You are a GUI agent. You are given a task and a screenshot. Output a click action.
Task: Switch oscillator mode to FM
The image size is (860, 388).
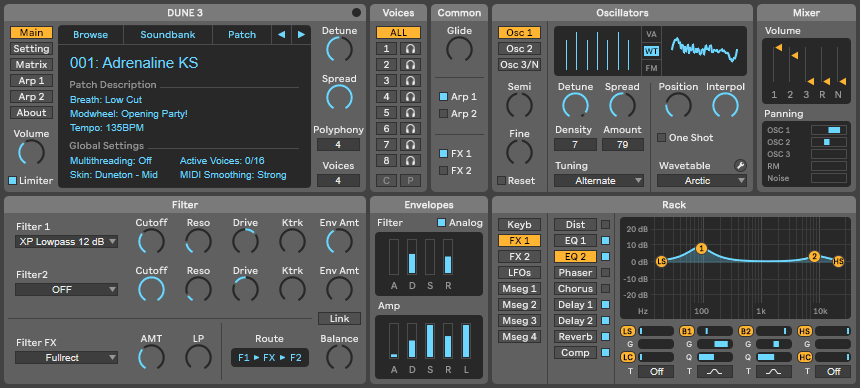tap(651, 69)
